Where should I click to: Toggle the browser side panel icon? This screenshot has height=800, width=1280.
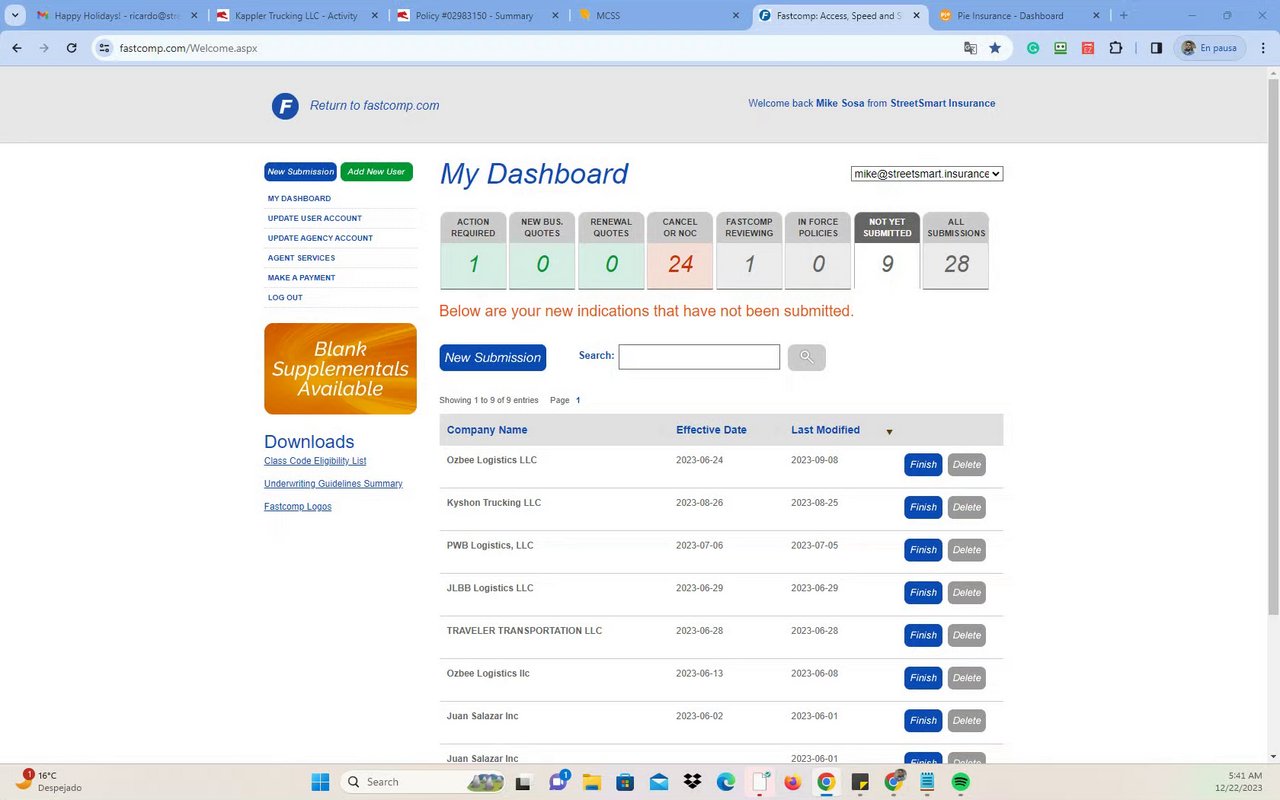[x=1156, y=48]
